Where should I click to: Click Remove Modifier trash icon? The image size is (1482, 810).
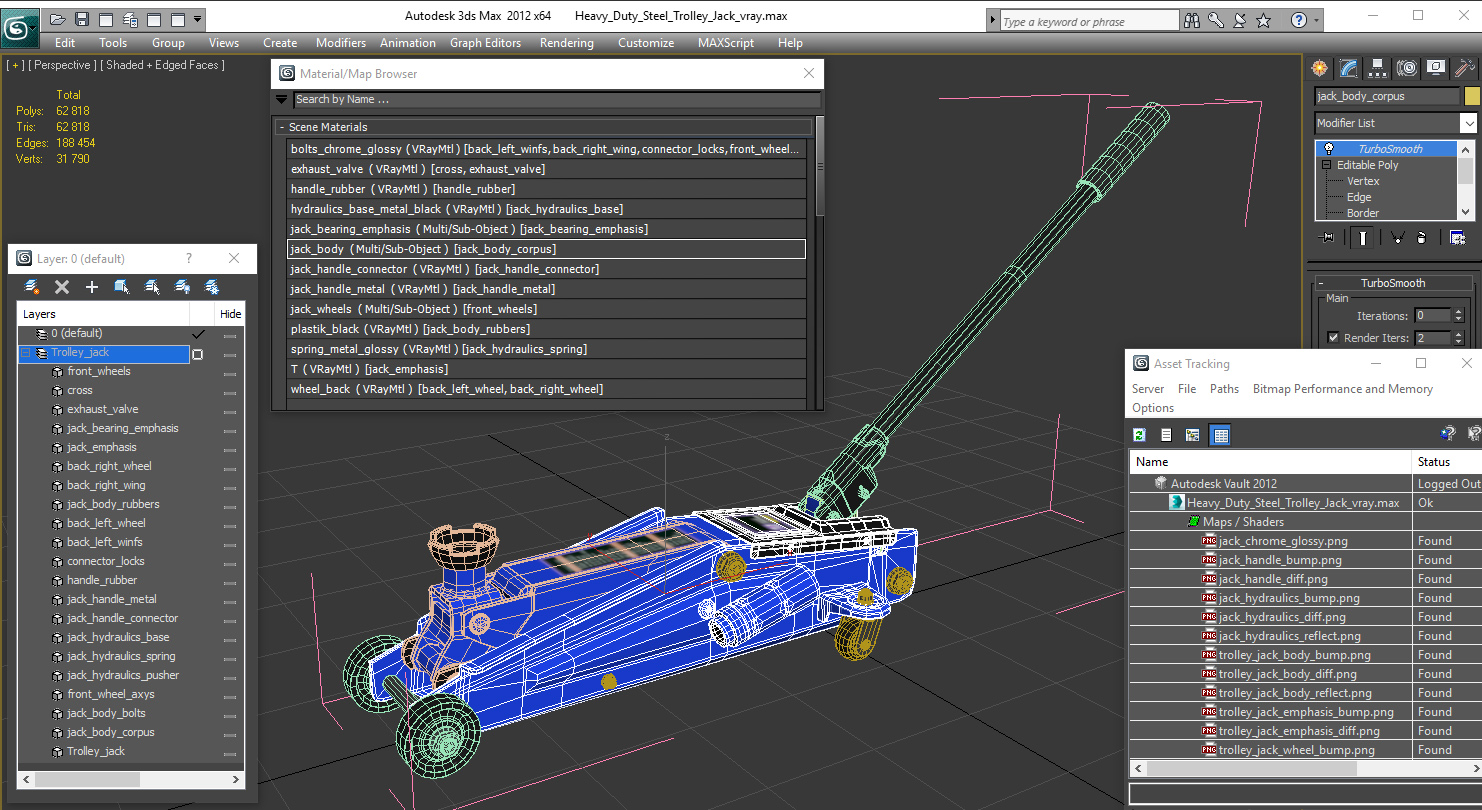[x=1421, y=238]
